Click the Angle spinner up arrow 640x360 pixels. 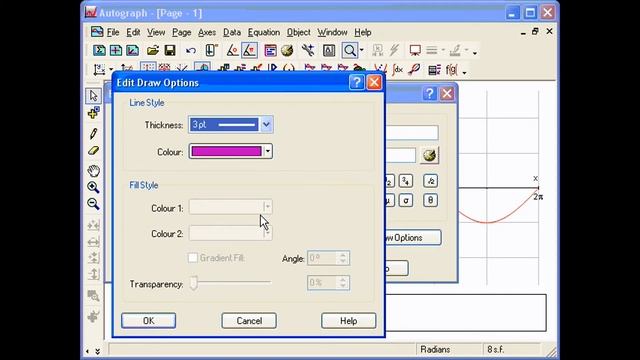(x=343, y=255)
